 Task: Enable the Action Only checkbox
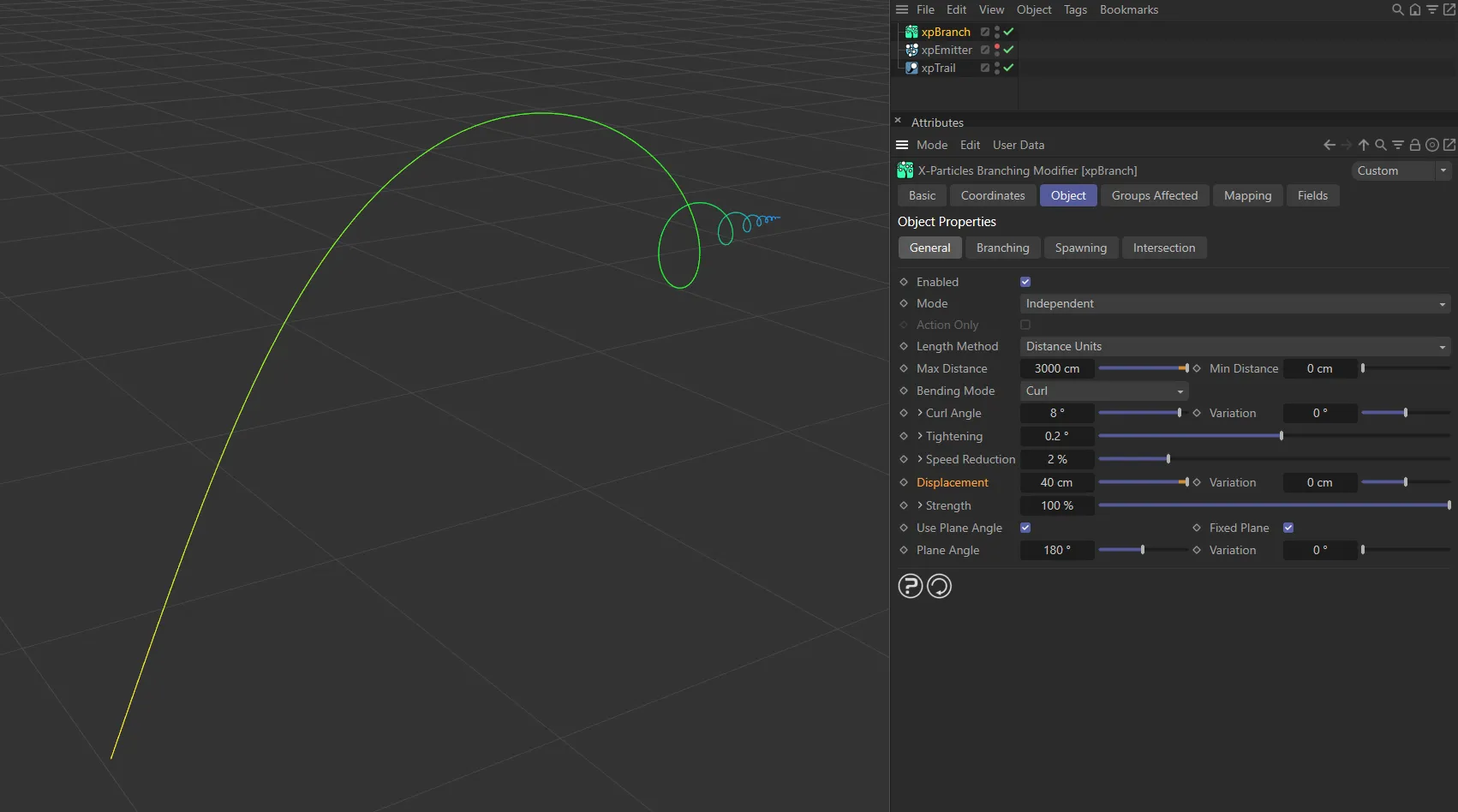1025,325
